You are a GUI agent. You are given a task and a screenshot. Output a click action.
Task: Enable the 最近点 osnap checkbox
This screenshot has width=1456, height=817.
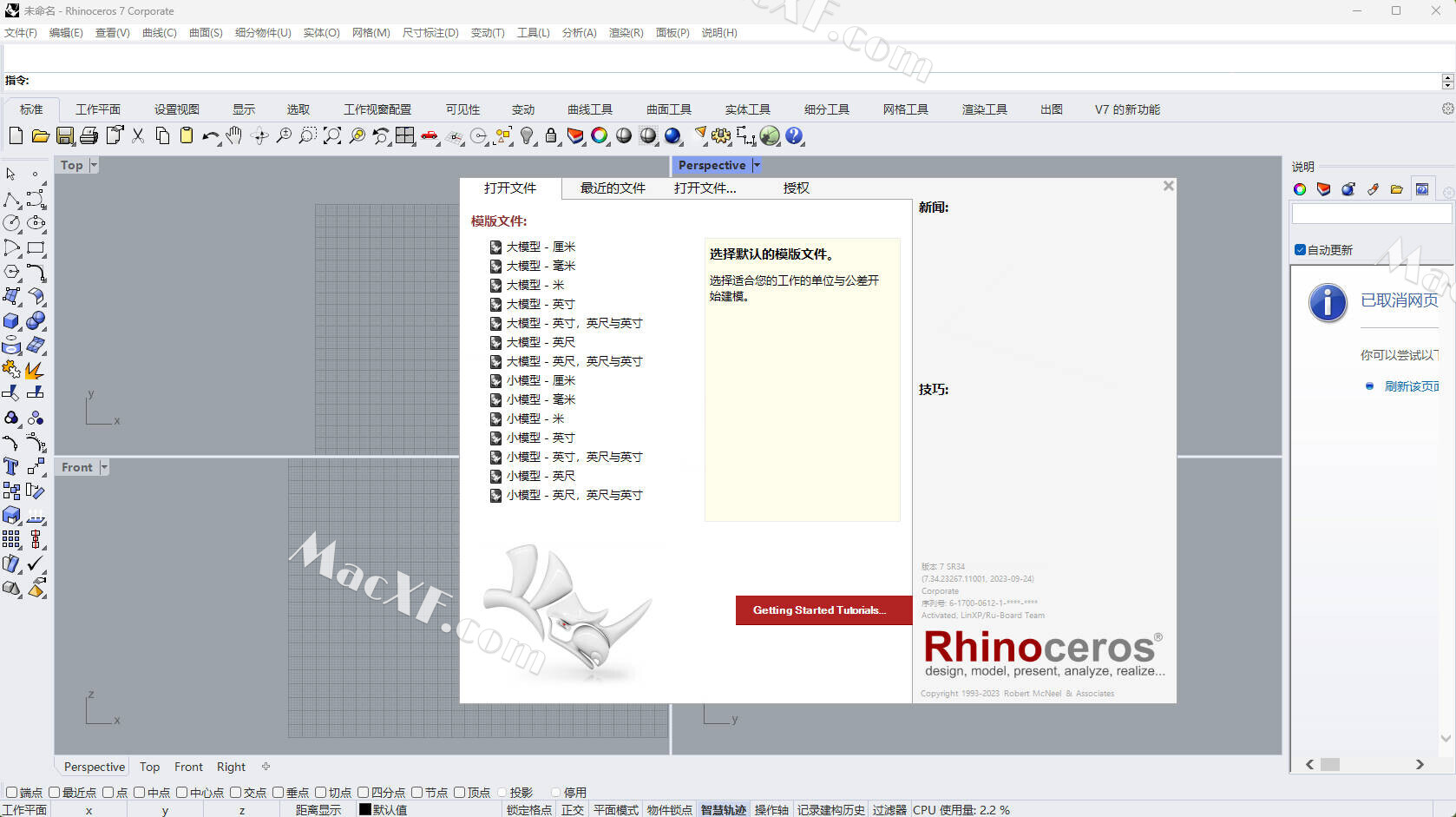click(55, 792)
